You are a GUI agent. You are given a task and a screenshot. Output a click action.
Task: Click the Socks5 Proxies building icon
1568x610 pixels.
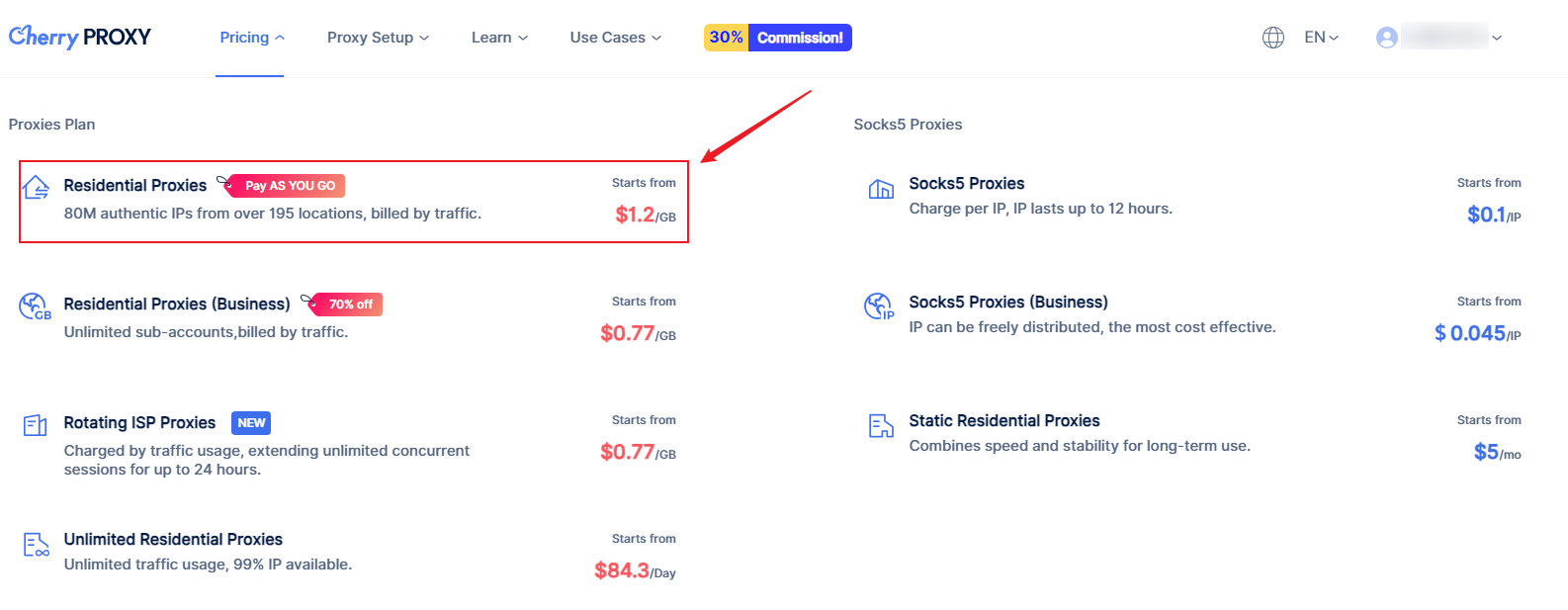[881, 189]
